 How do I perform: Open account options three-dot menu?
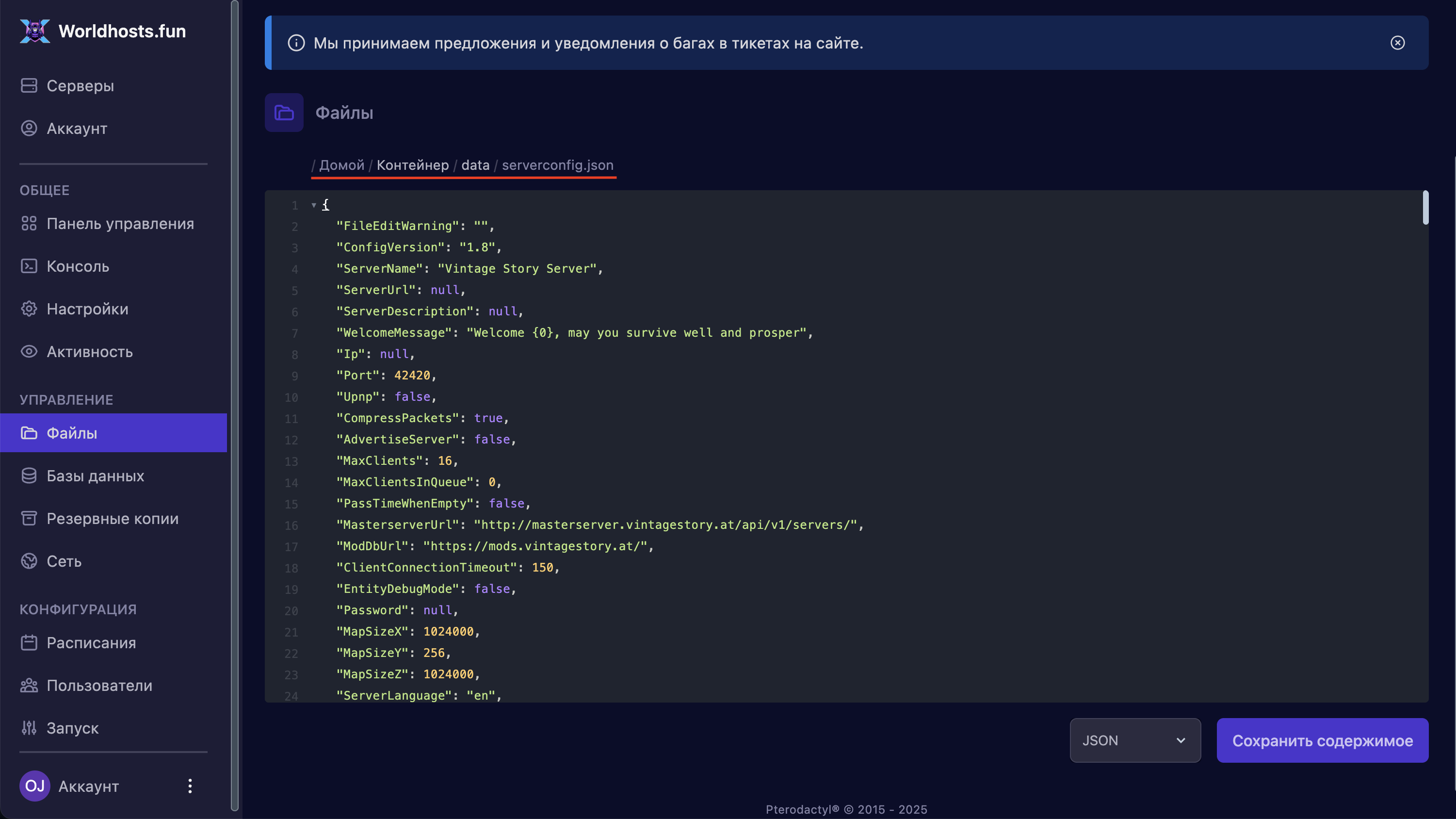tap(190, 786)
